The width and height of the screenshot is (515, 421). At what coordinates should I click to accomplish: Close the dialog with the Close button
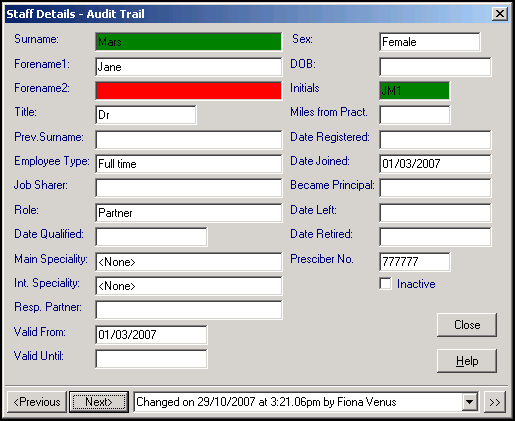click(x=467, y=325)
